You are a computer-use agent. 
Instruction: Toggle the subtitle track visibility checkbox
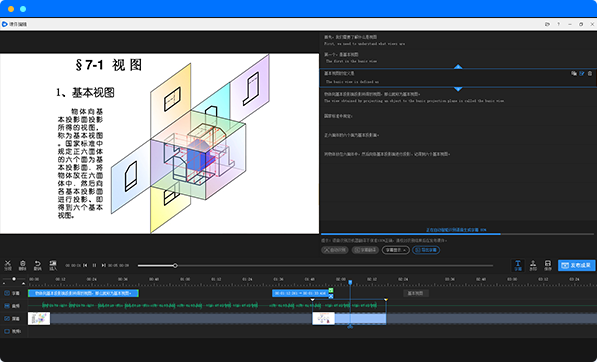(x=7, y=293)
